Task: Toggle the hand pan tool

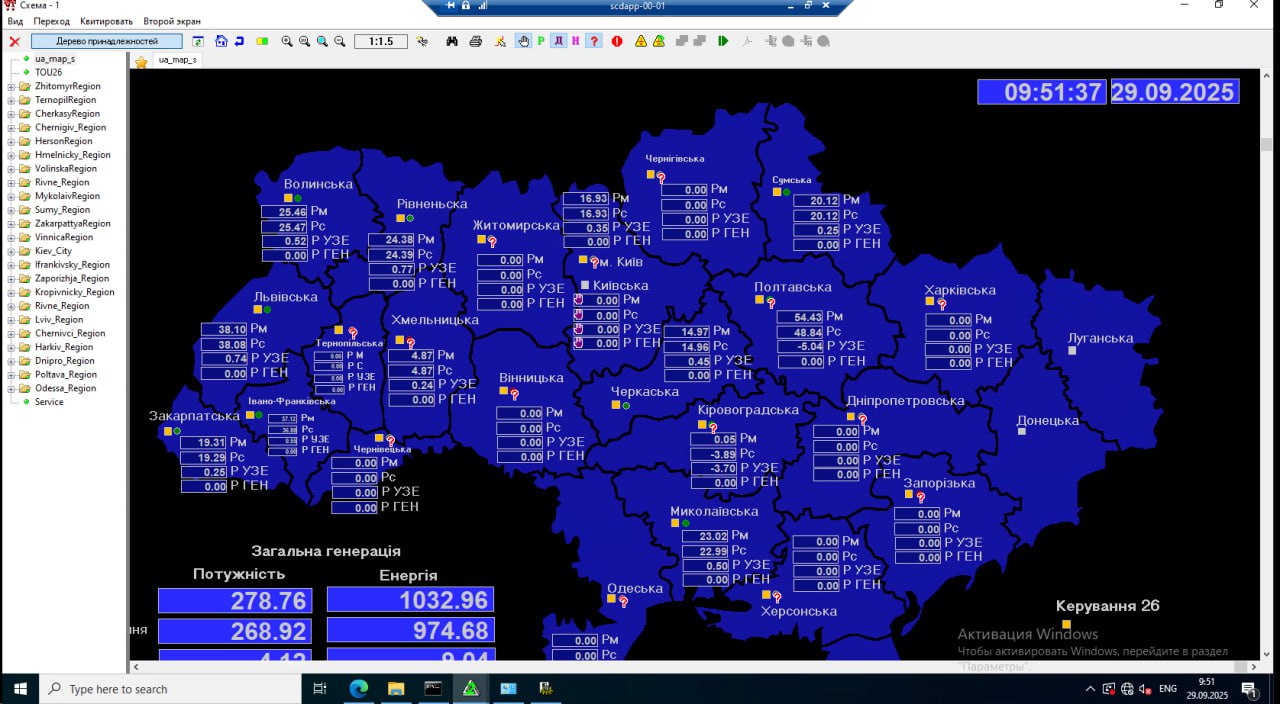Action: pyautogui.click(x=523, y=41)
